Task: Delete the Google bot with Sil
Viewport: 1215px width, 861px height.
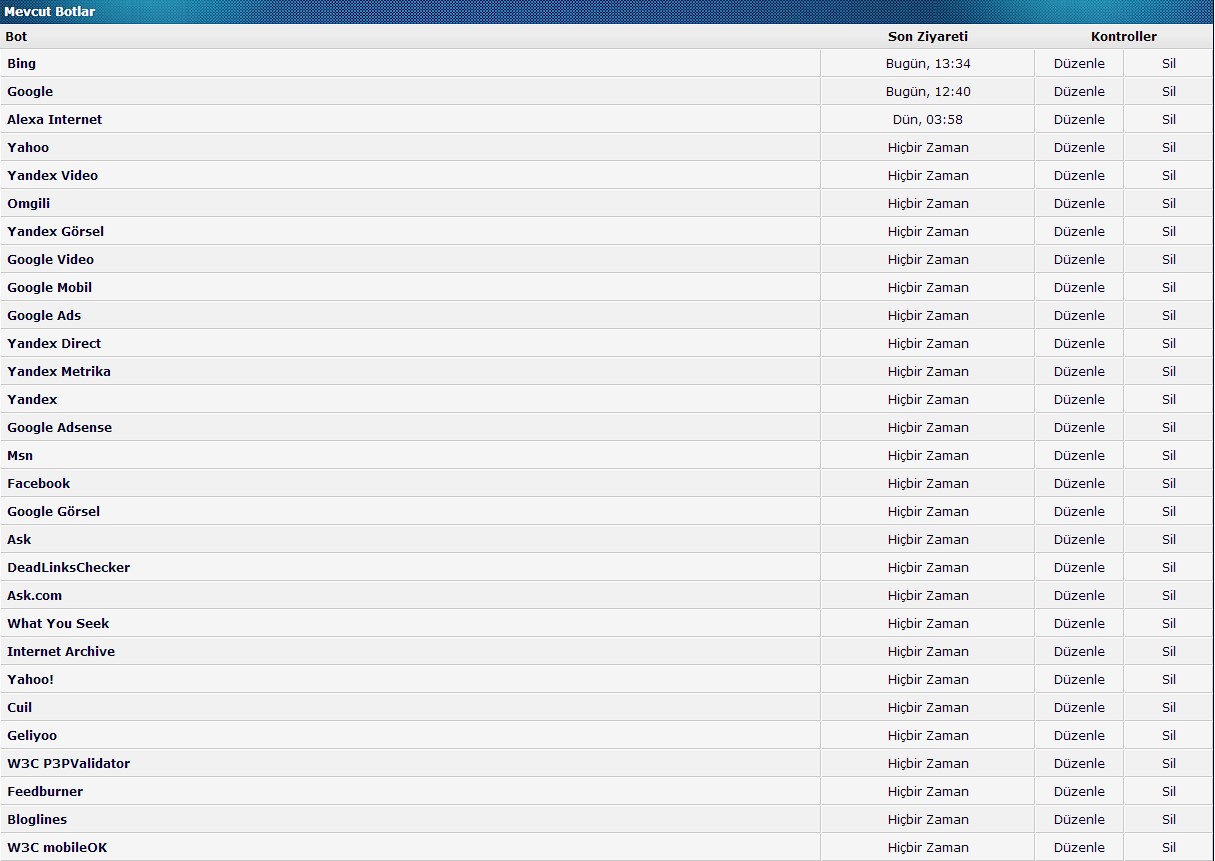Action: [1168, 91]
